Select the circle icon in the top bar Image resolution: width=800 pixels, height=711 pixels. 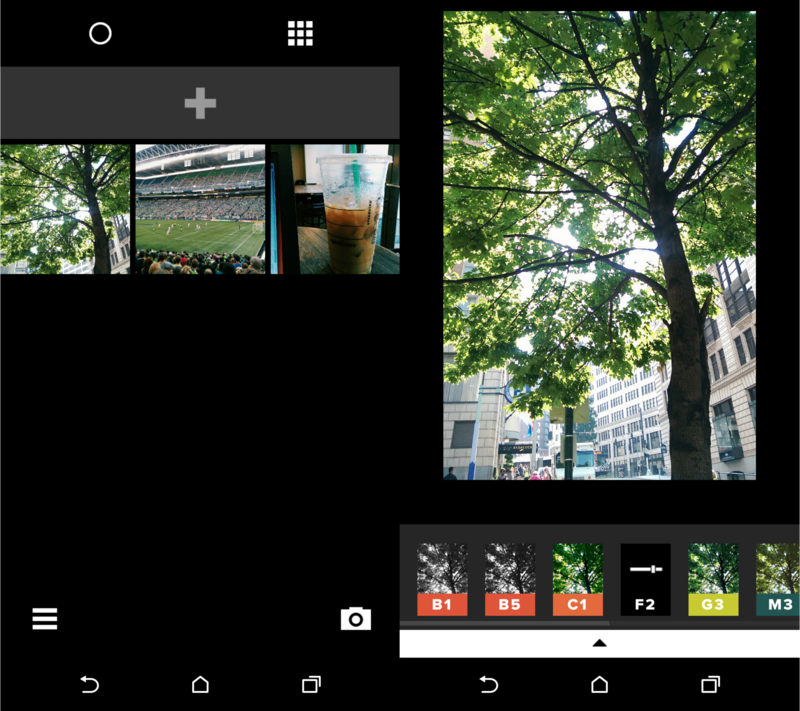click(101, 33)
